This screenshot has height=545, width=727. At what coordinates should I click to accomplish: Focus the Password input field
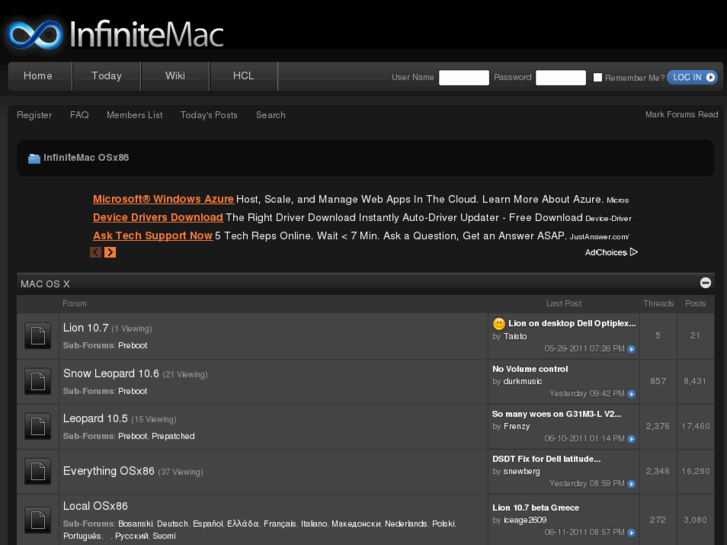tap(560, 77)
